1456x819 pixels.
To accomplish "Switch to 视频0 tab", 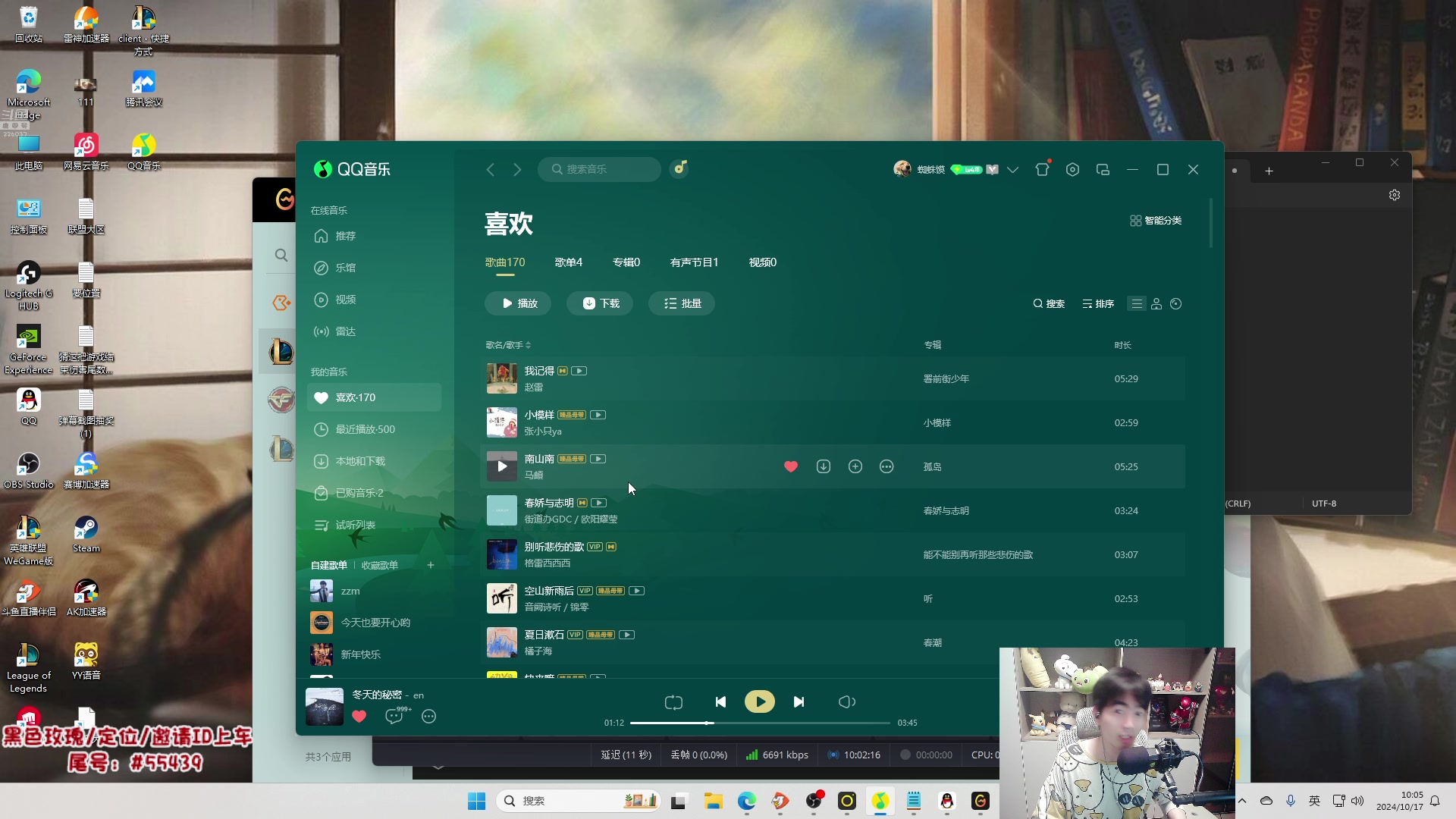I will 762,262.
